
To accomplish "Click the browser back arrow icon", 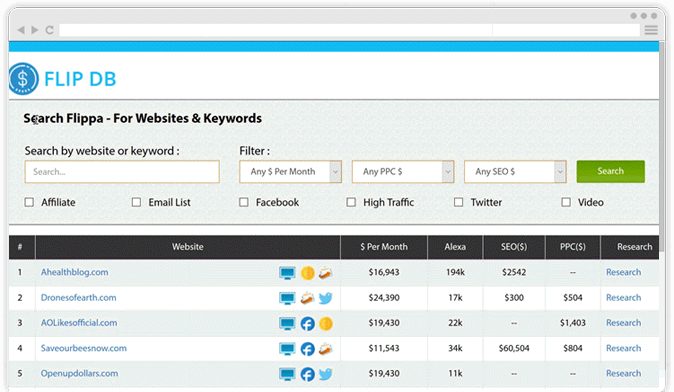I will [x=21, y=30].
